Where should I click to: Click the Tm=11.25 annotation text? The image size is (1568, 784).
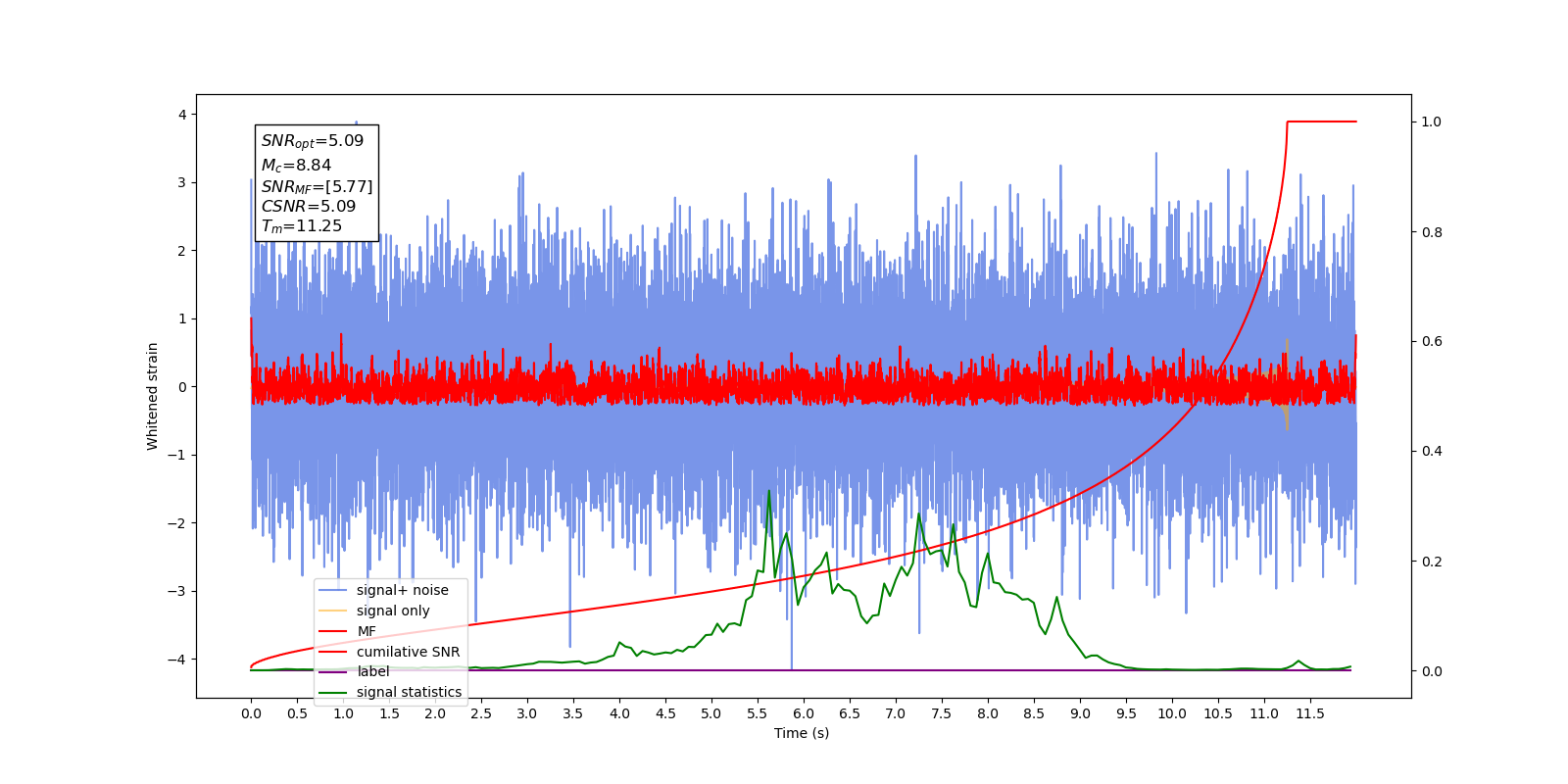click(302, 226)
